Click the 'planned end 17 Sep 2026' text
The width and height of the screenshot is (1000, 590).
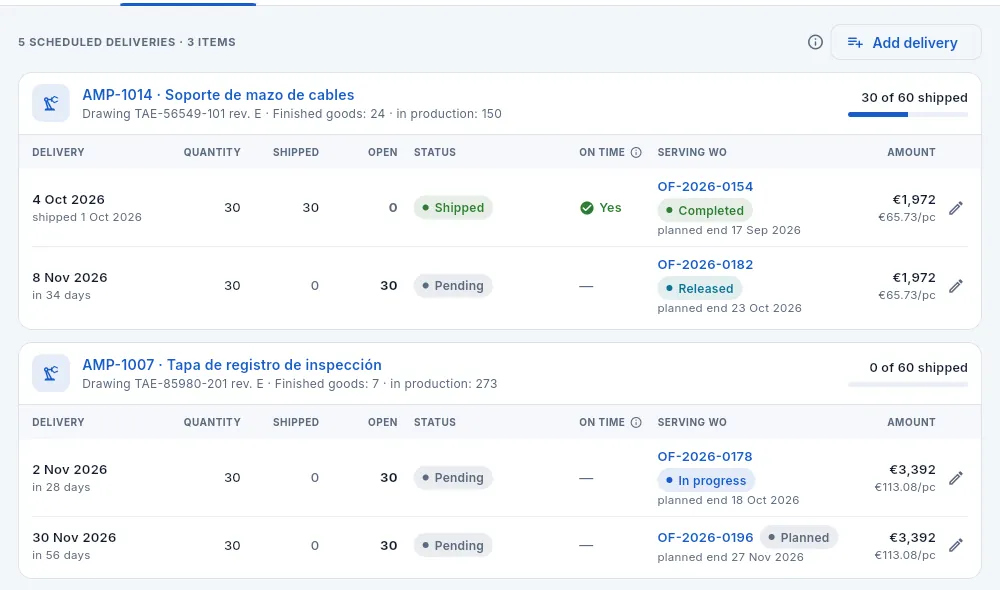(x=729, y=230)
